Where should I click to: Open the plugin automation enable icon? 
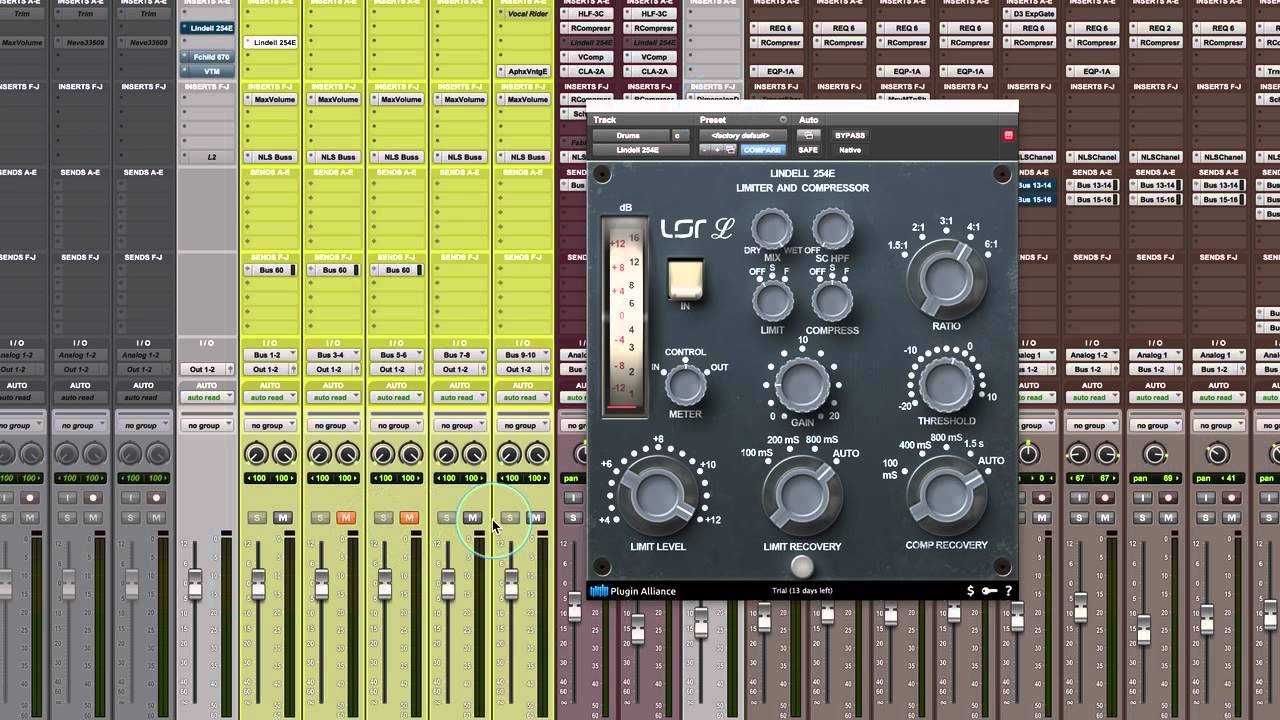tap(808, 135)
